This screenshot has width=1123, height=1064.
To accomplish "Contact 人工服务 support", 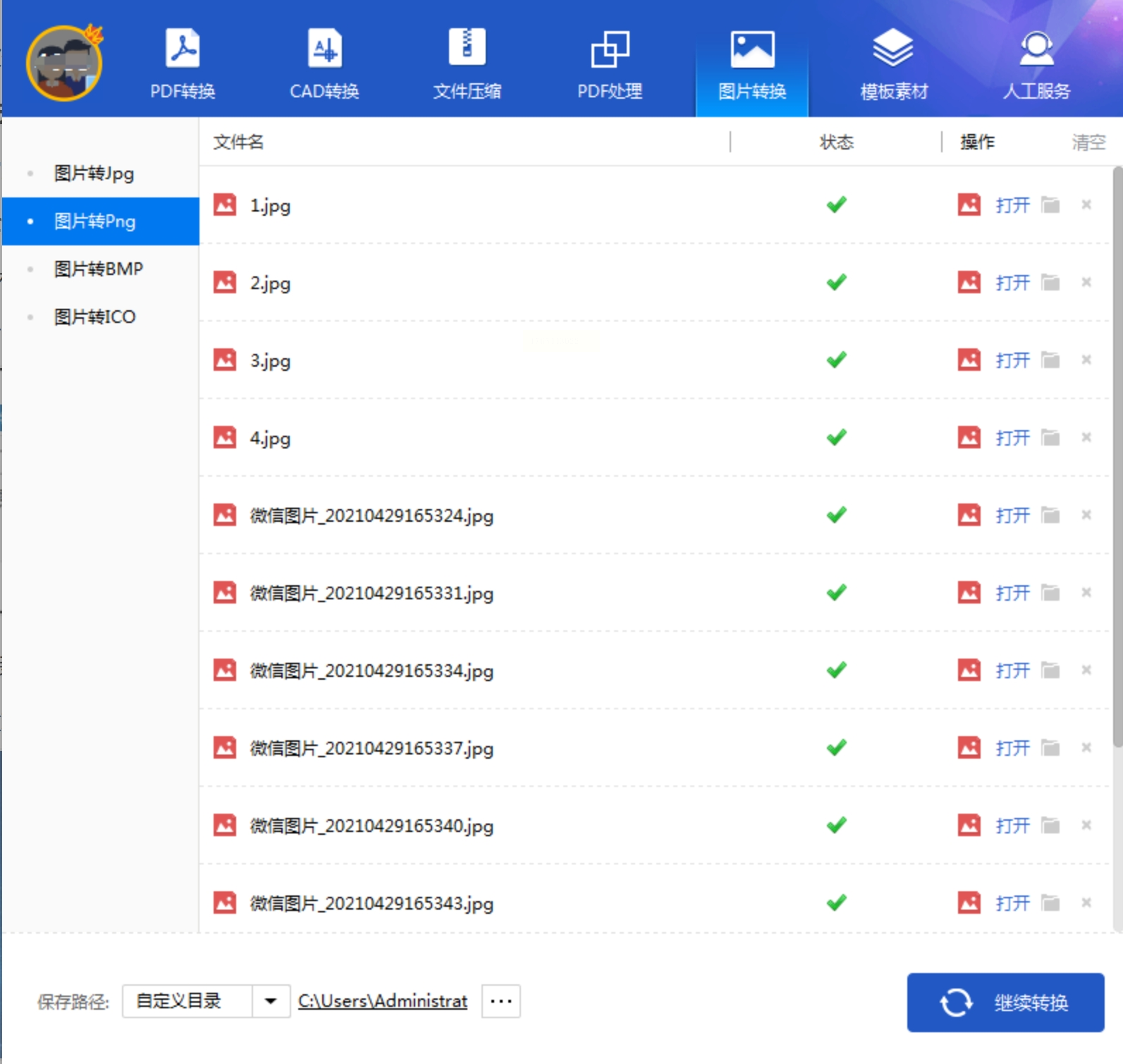I will (1036, 63).
